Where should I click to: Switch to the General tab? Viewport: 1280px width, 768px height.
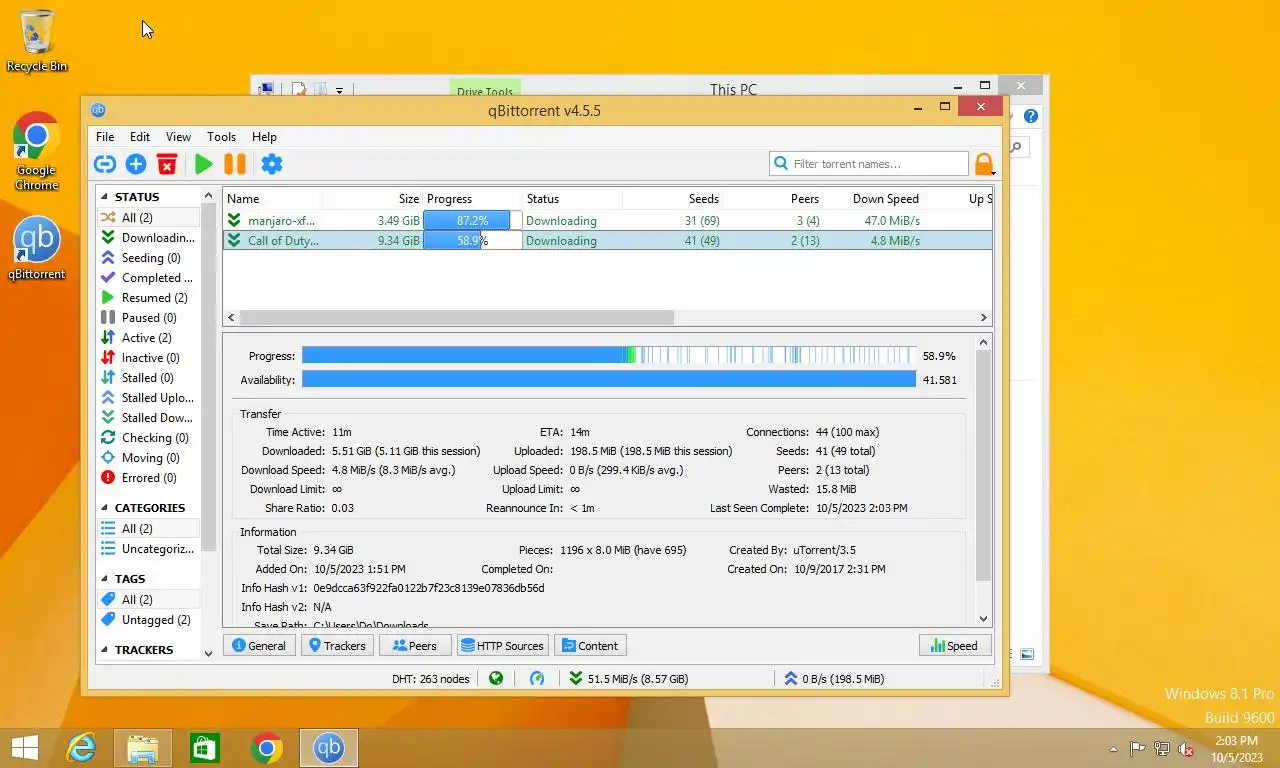pyautogui.click(x=259, y=646)
